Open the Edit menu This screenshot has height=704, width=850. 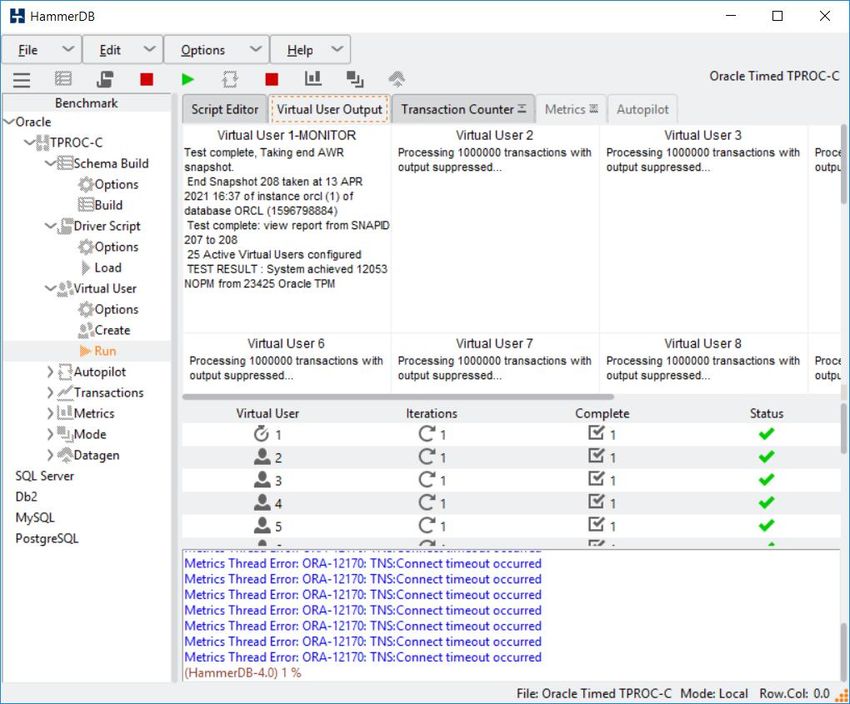(123, 50)
